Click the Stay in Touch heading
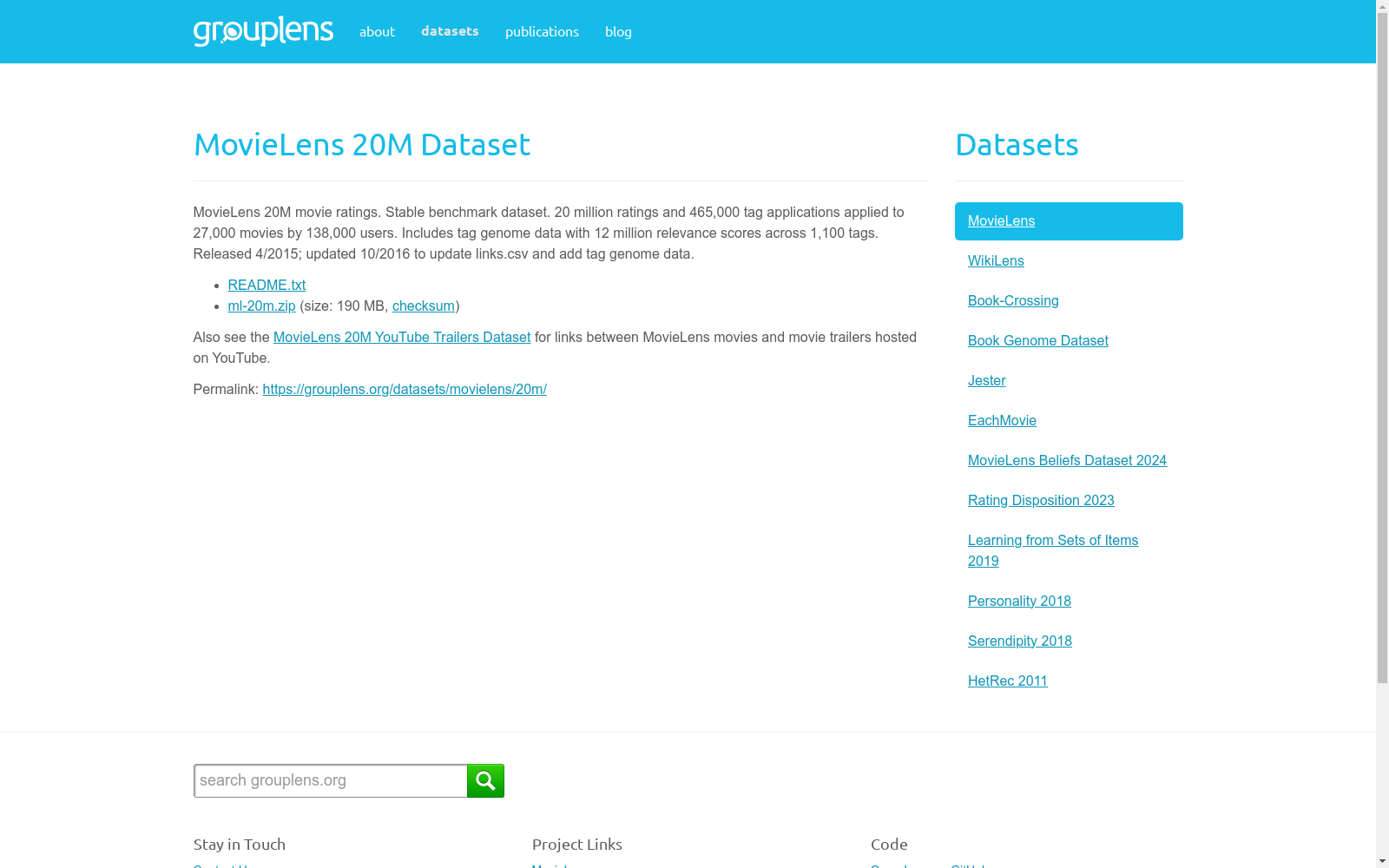Image resolution: width=1389 pixels, height=868 pixels. coord(240,845)
